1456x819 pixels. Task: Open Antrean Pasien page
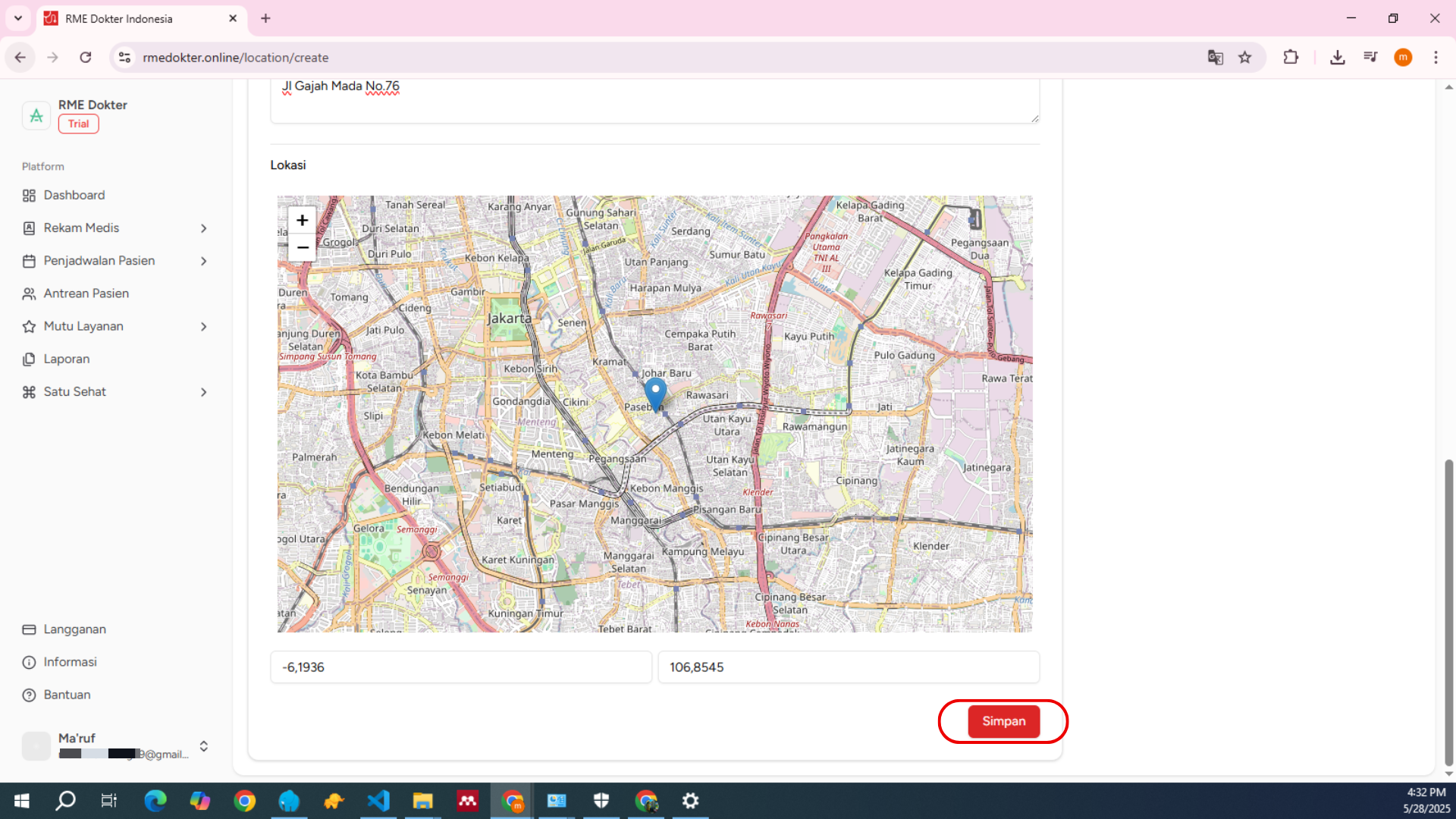(86, 293)
